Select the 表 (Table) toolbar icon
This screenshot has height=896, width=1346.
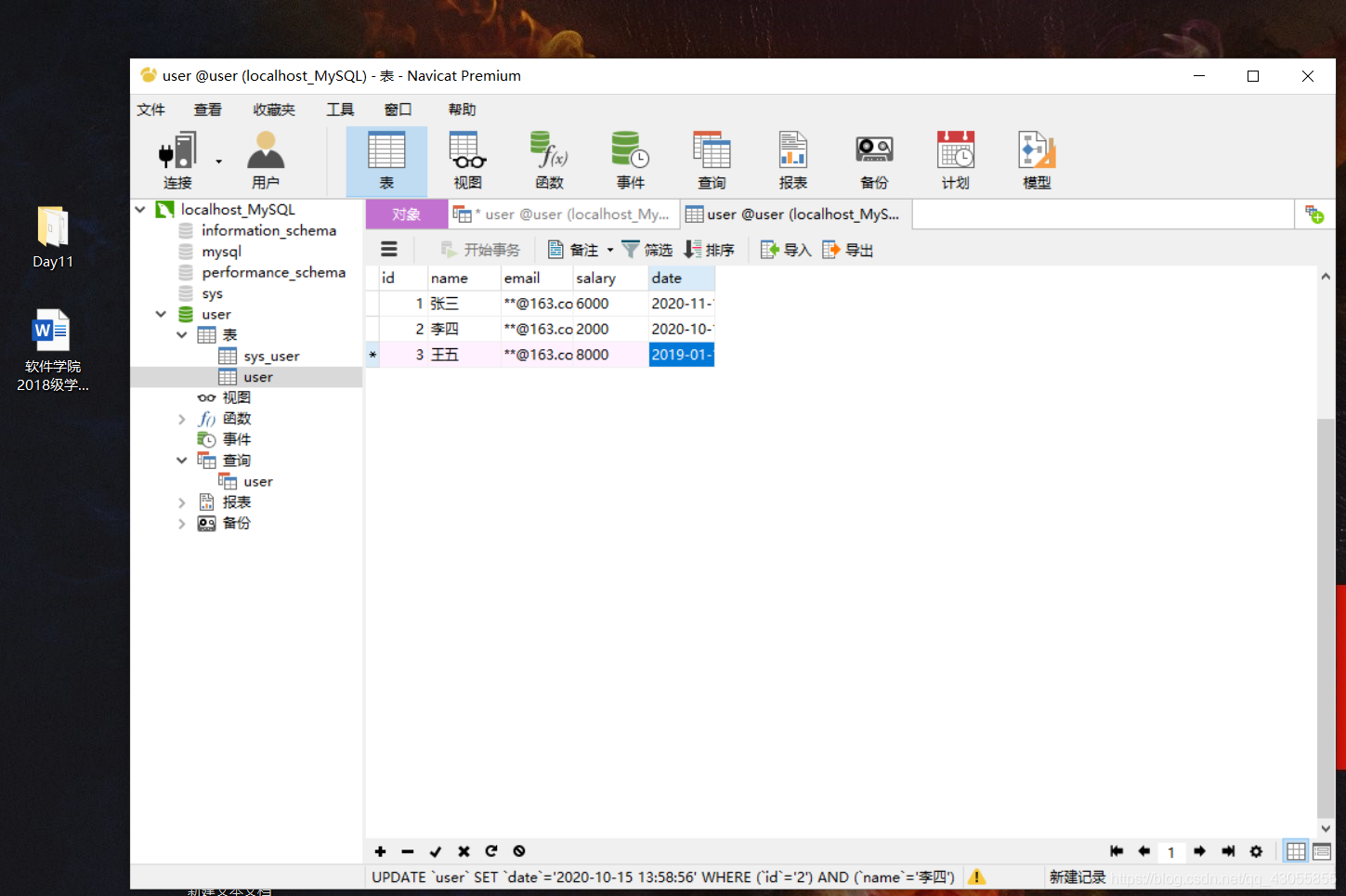click(x=386, y=161)
